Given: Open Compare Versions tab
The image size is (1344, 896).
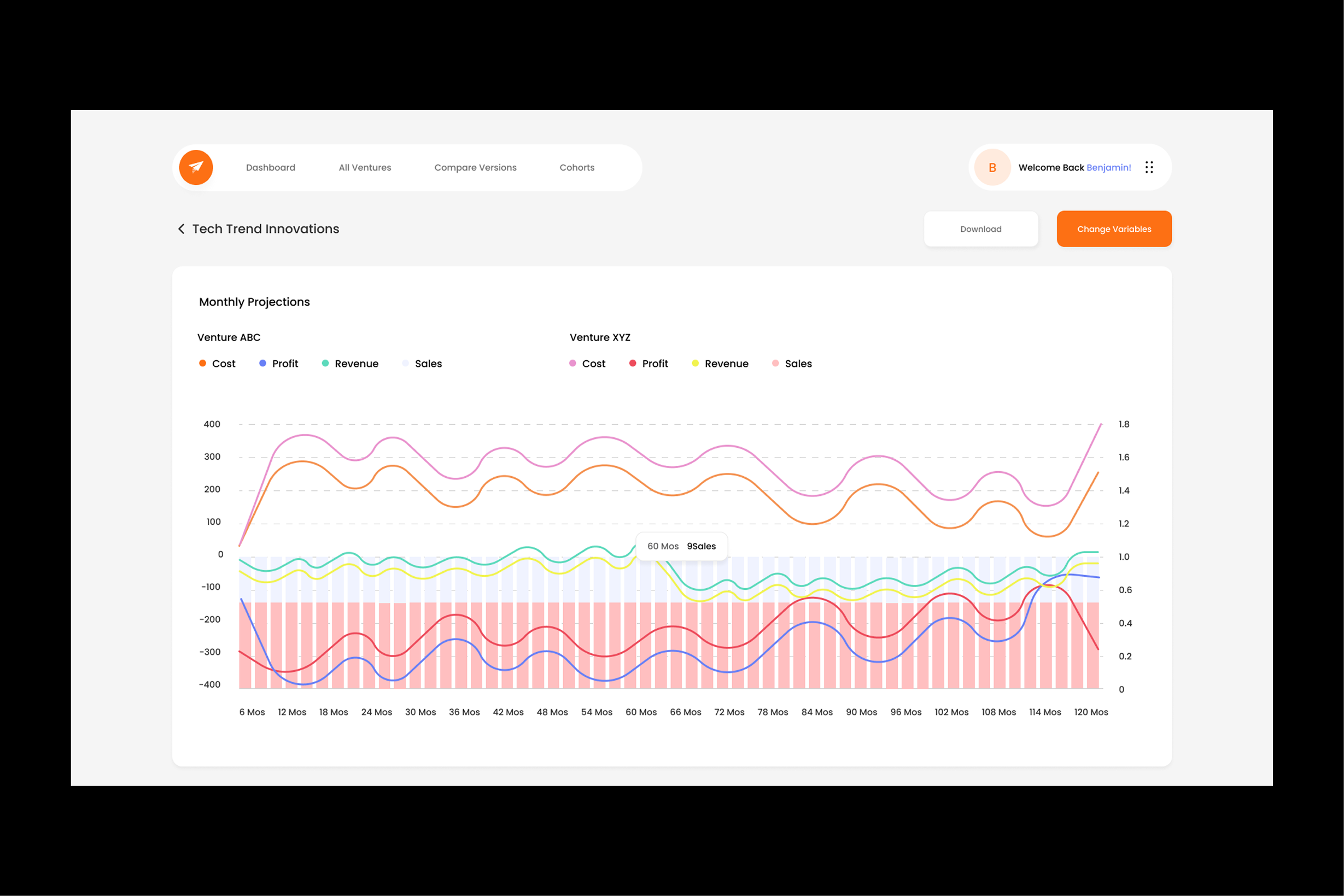Looking at the screenshot, I should point(475,167).
